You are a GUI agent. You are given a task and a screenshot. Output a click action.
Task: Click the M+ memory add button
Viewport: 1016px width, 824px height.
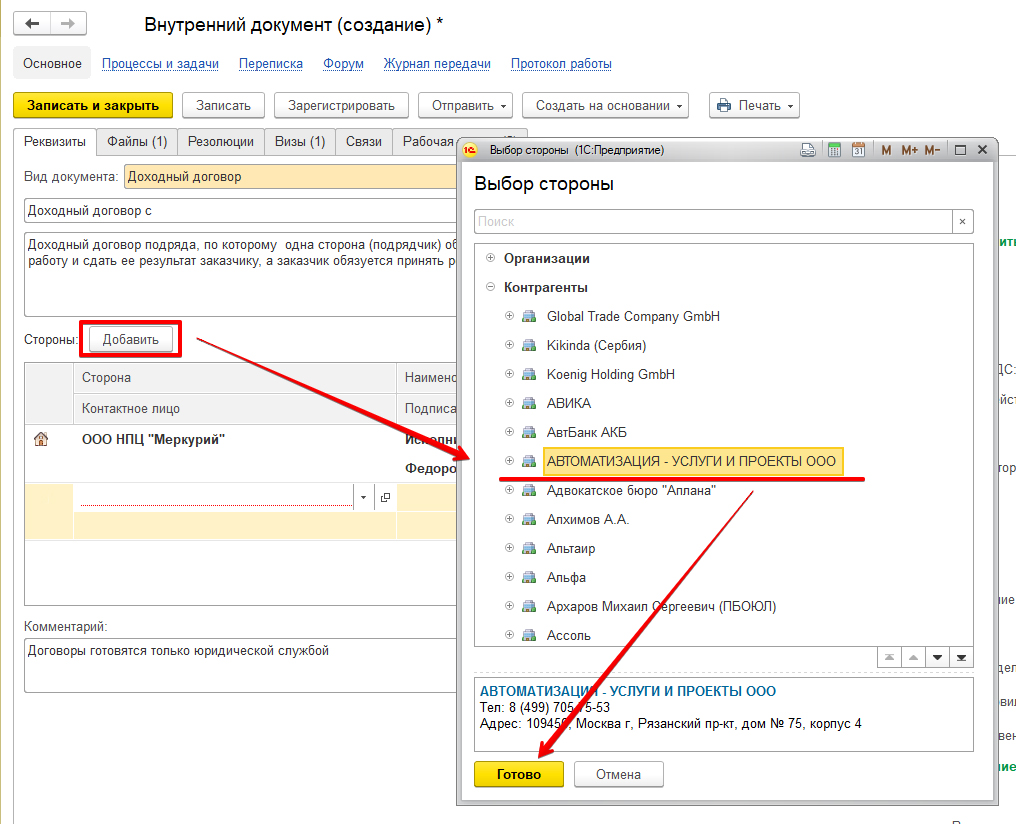point(909,150)
